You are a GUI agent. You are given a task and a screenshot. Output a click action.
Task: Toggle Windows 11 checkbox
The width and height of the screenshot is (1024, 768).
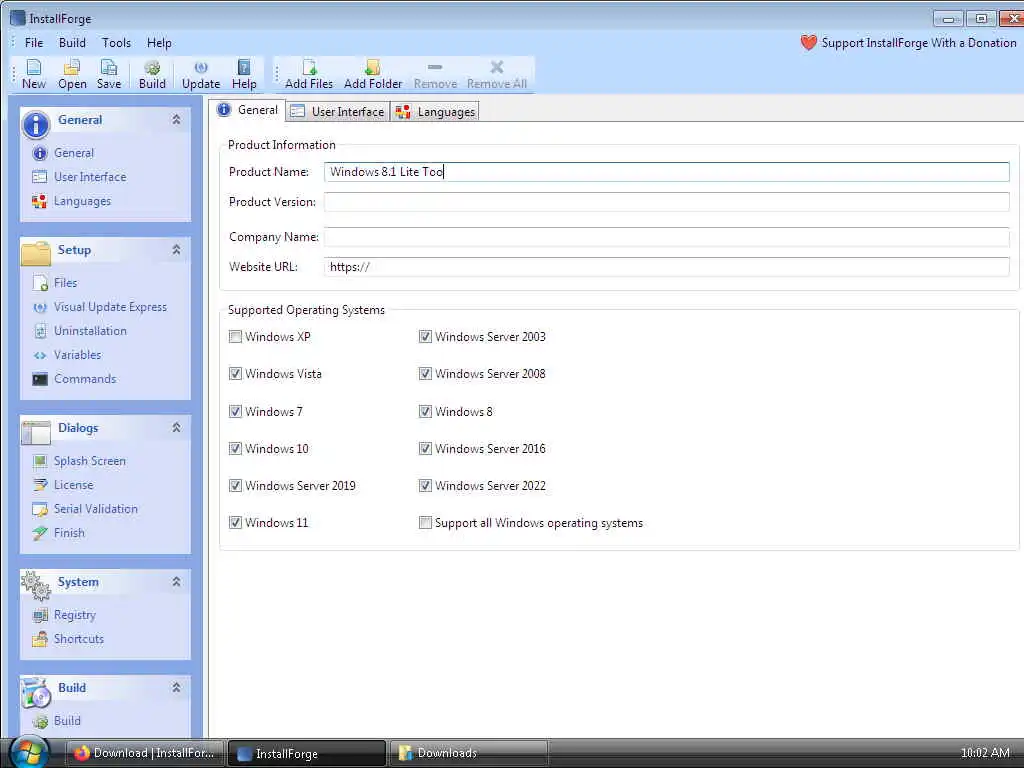pyautogui.click(x=235, y=523)
